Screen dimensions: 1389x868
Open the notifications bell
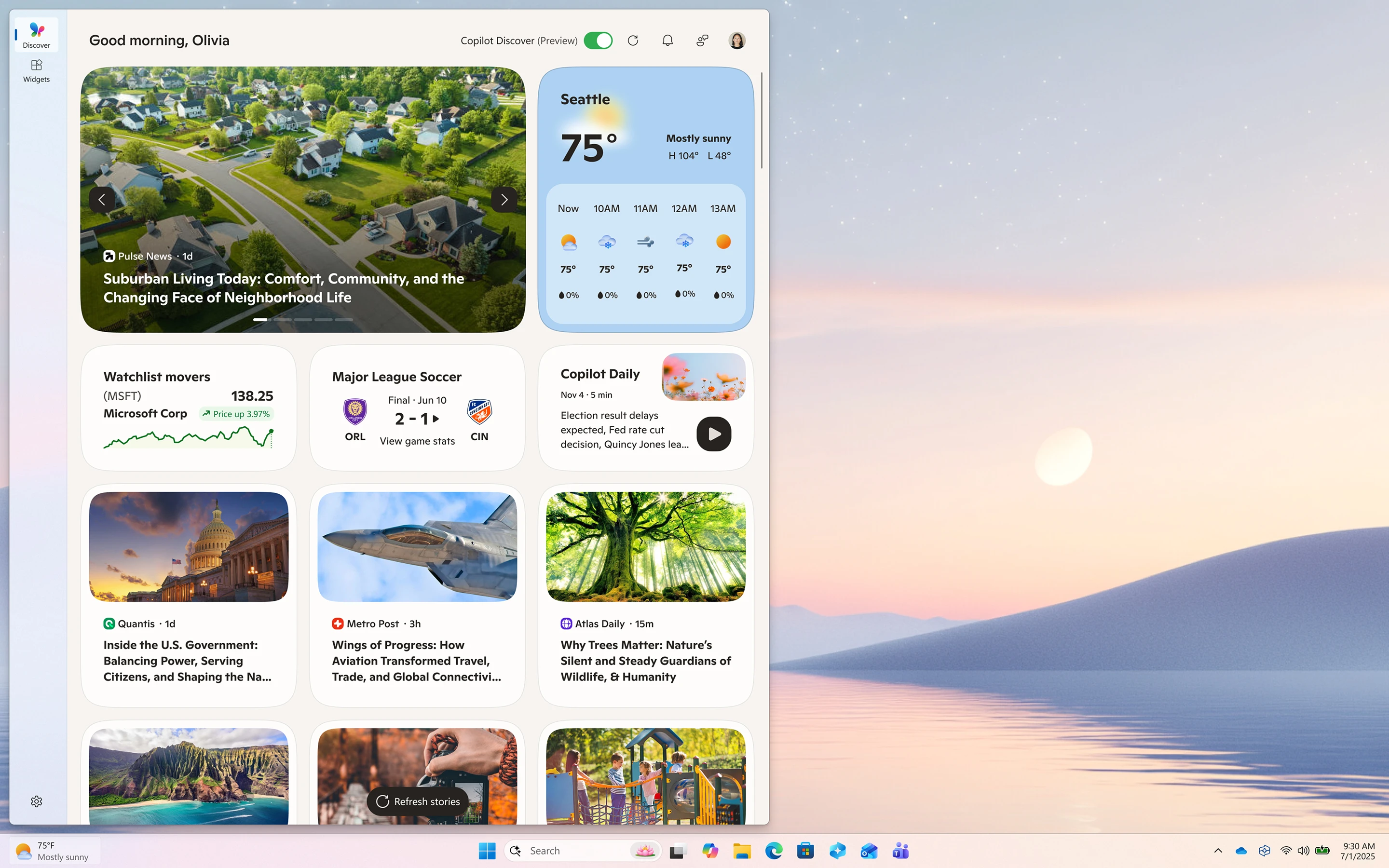667,40
